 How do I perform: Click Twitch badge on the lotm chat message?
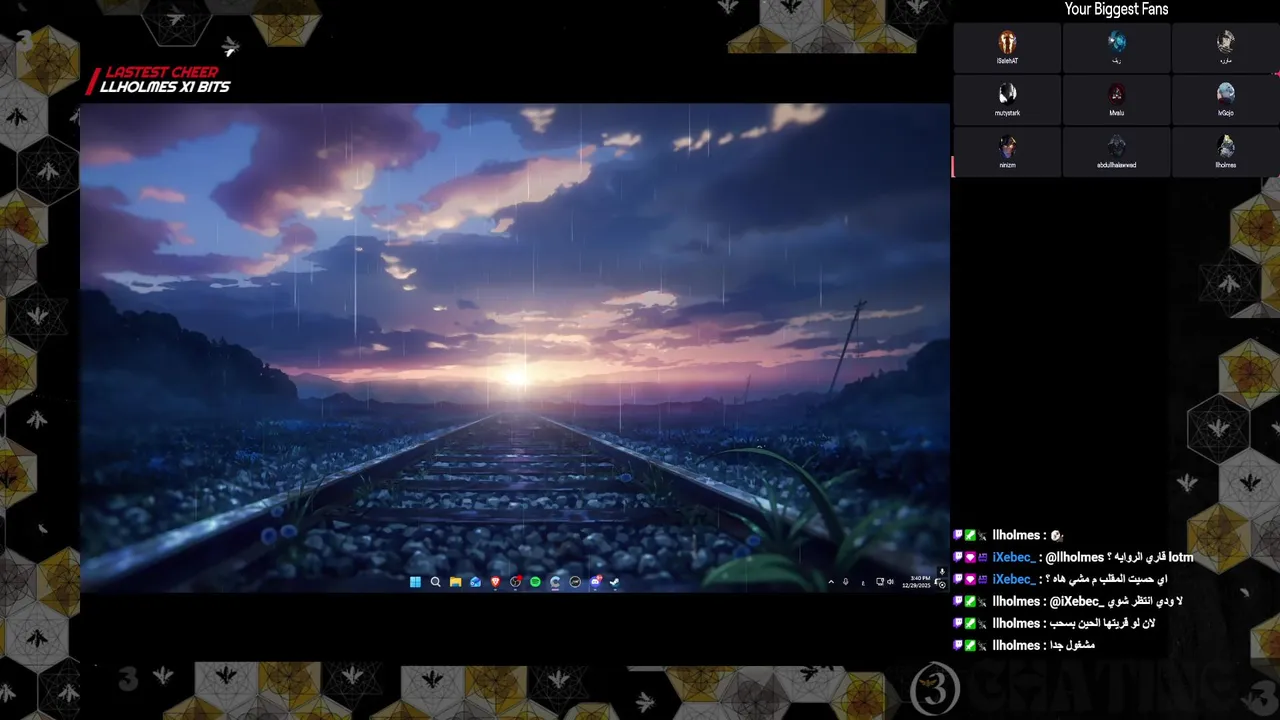point(958,557)
